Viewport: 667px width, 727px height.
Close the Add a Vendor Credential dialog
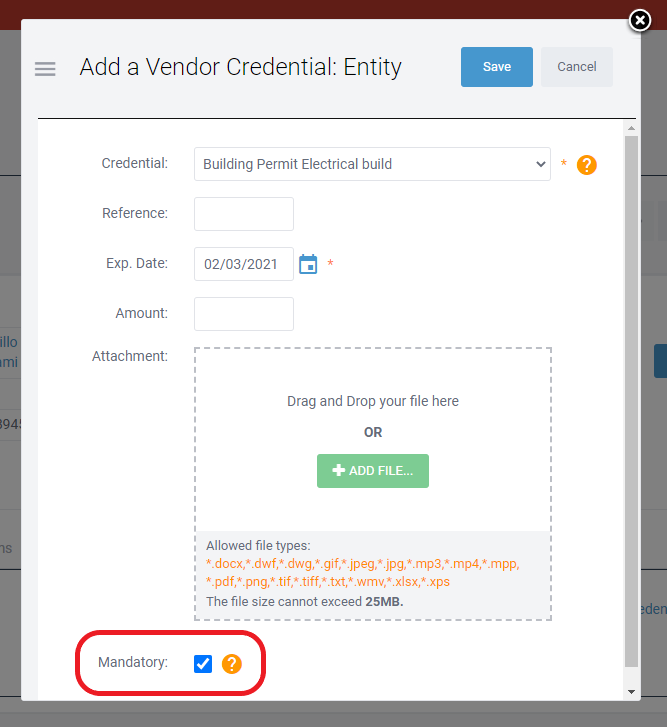pyautogui.click(x=639, y=20)
